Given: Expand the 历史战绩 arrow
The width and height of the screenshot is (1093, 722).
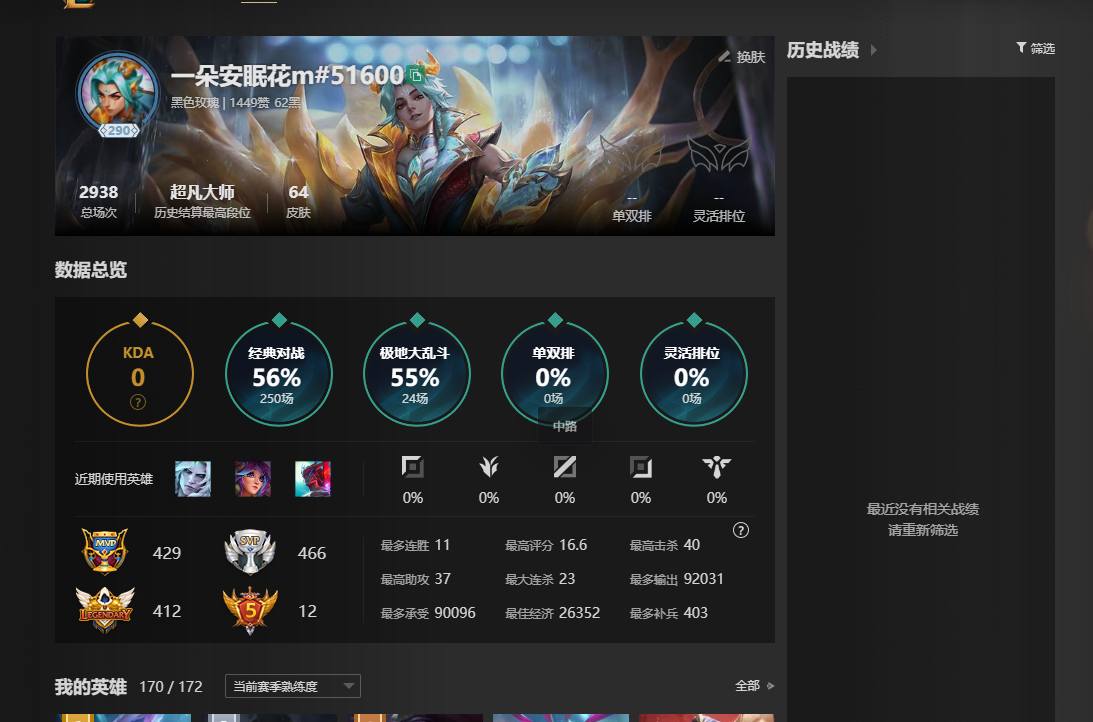Looking at the screenshot, I should pos(873,50).
